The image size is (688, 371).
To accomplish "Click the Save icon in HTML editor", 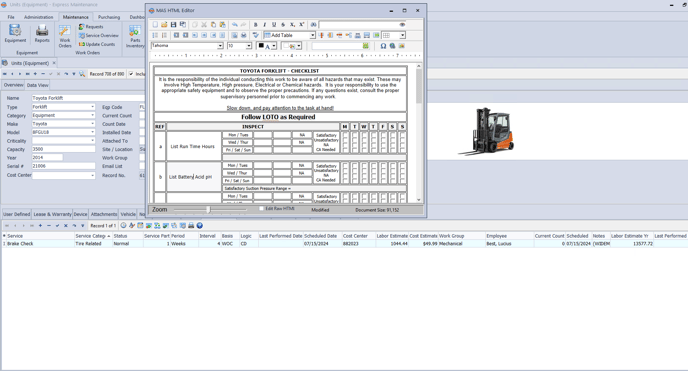I will 173,25.
